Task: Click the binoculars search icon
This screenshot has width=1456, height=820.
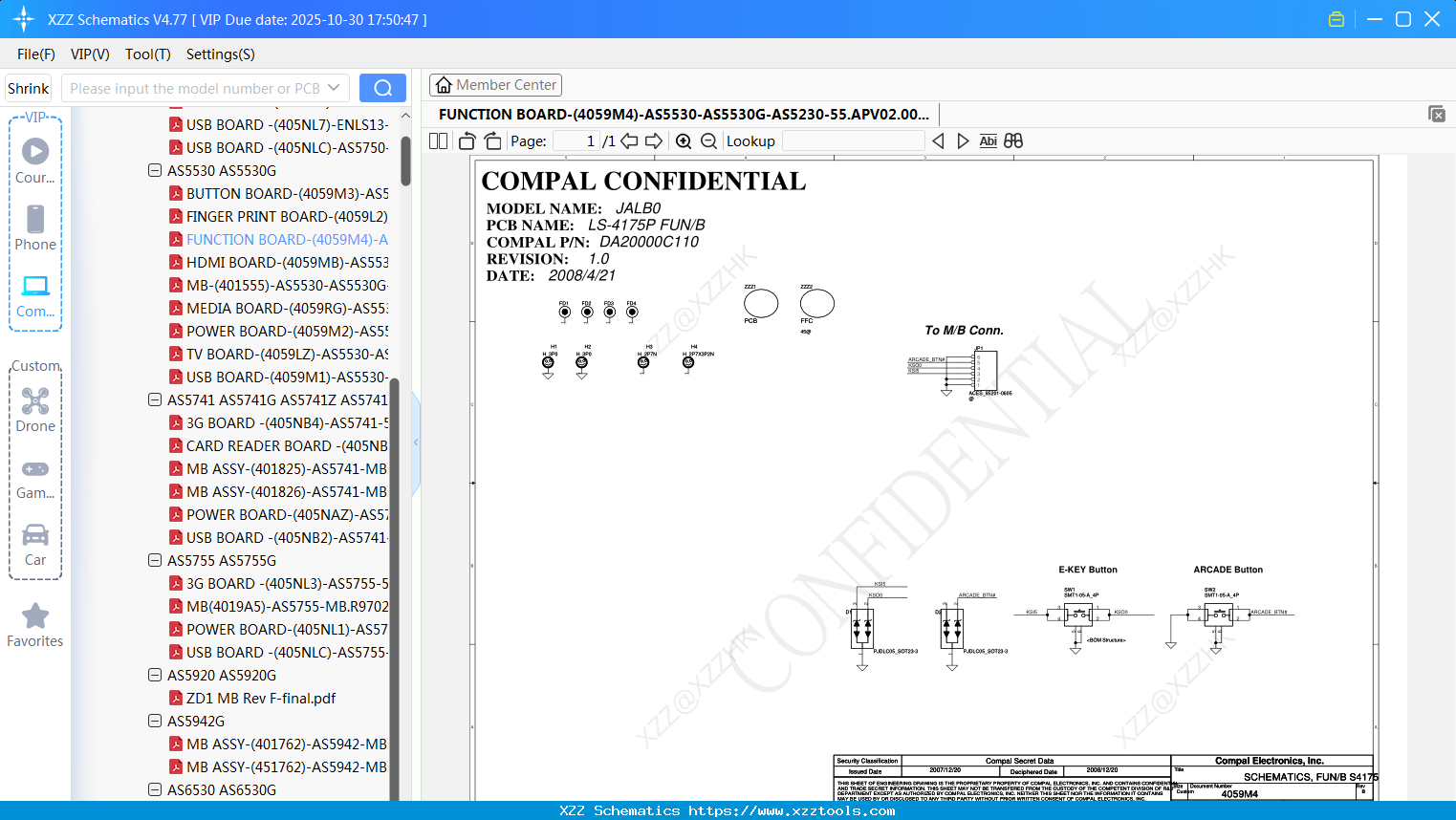Action: click(1013, 141)
